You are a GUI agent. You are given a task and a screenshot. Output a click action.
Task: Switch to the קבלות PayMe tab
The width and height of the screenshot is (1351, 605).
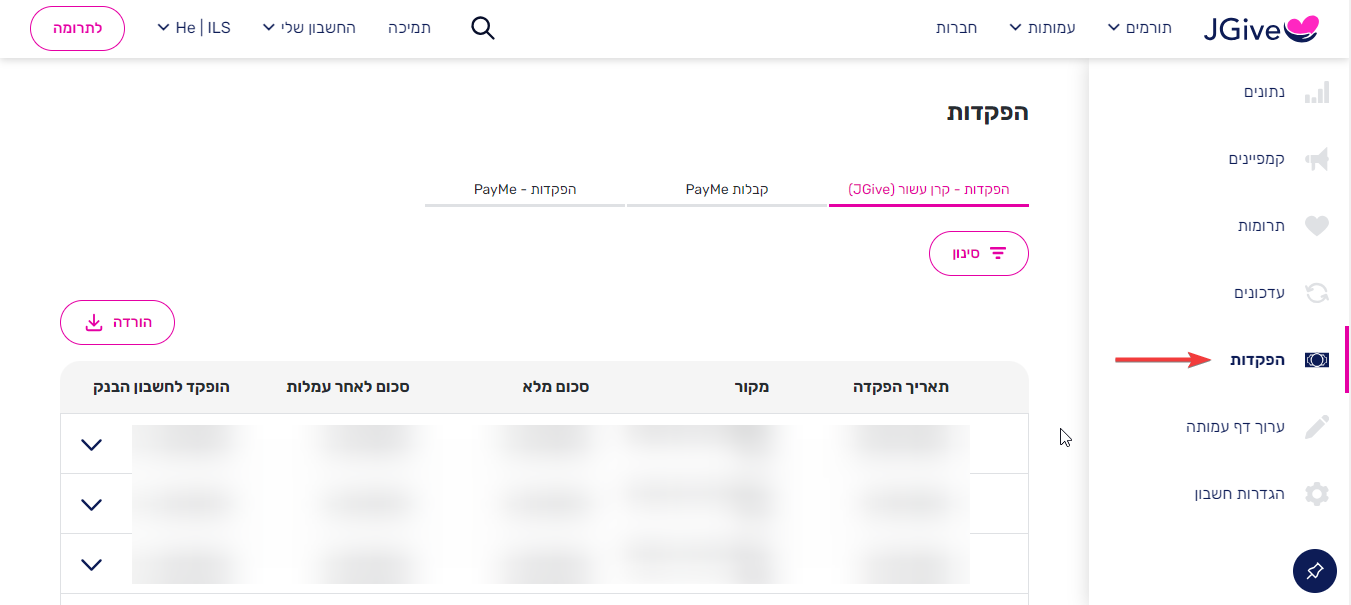[x=727, y=189]
